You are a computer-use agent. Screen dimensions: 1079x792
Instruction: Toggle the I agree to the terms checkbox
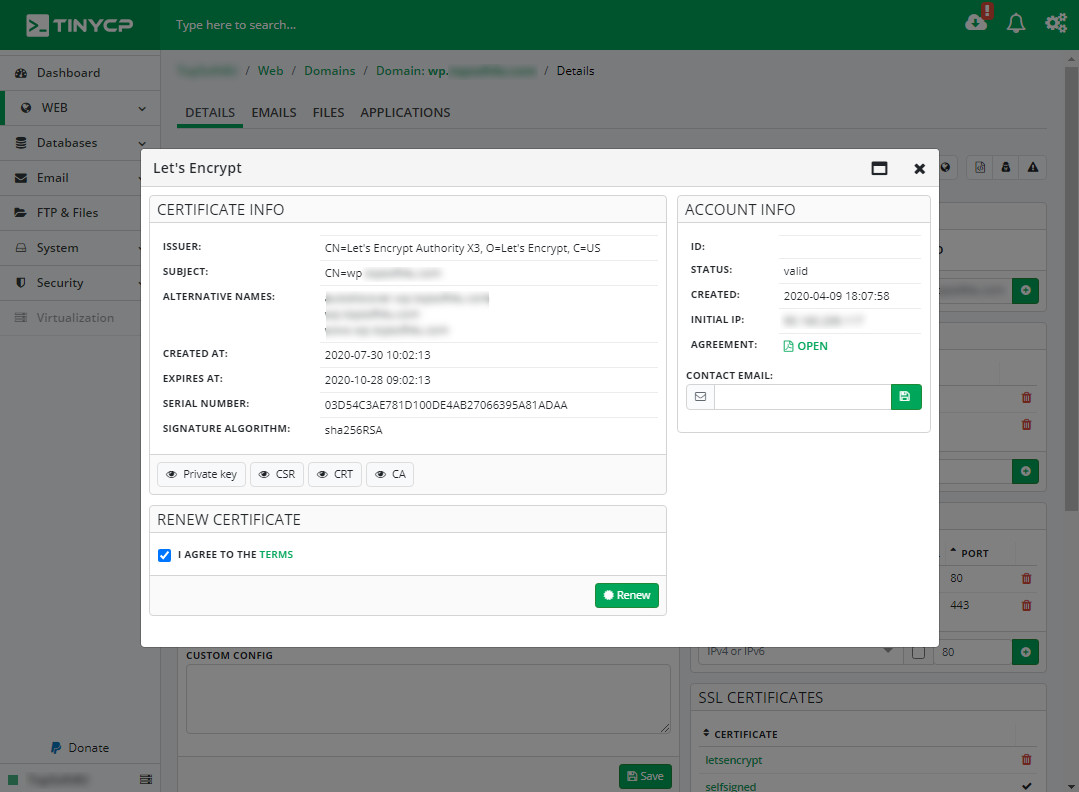click(164, 555)
